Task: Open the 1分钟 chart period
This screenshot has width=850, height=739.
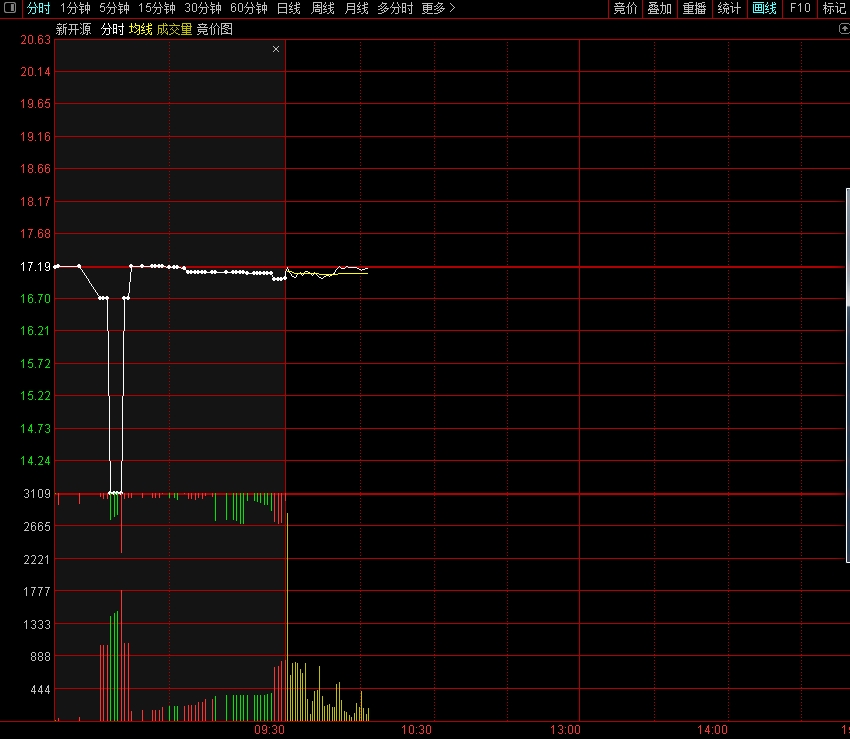Action: click(x=75, y=8)
